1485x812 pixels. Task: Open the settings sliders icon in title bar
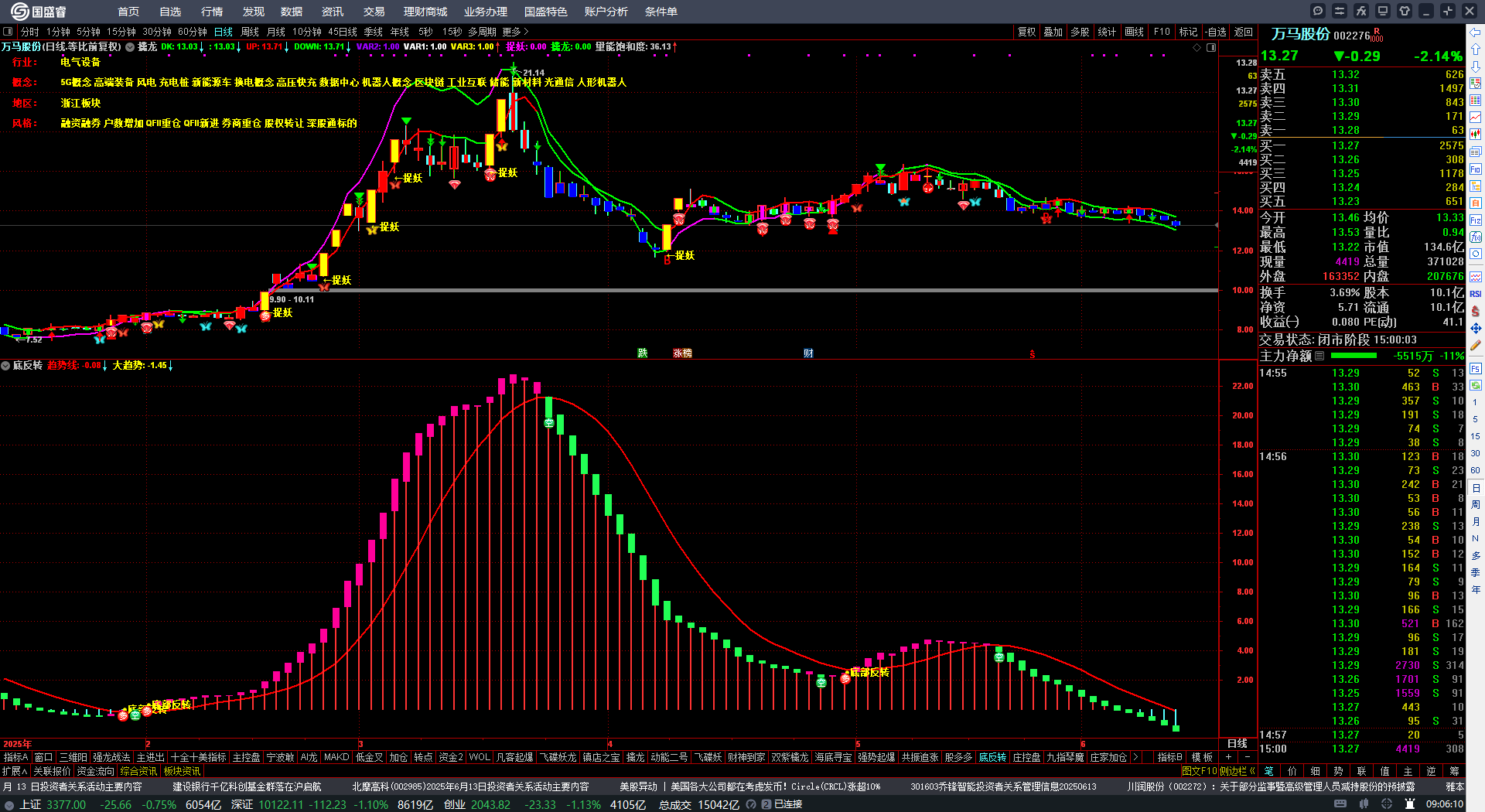[x=1340, y=11]
